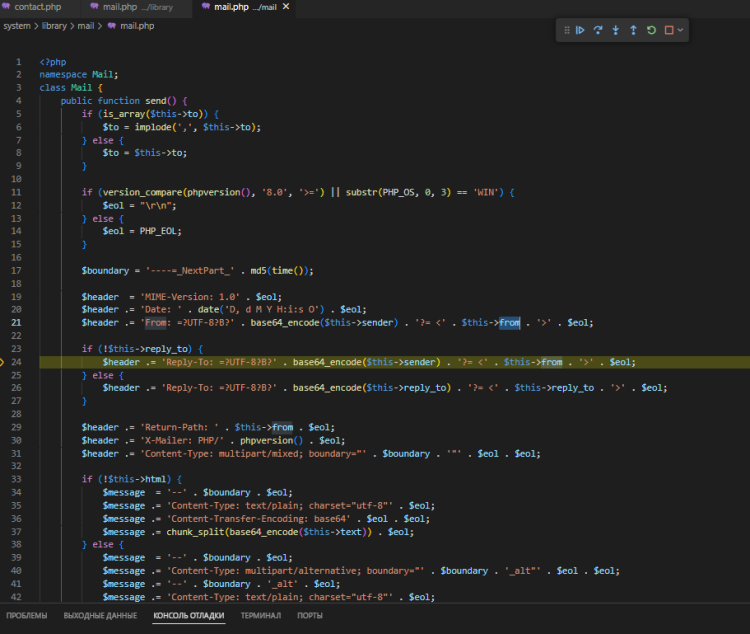Click the Step Out debug icon

[x=633, y=31]
